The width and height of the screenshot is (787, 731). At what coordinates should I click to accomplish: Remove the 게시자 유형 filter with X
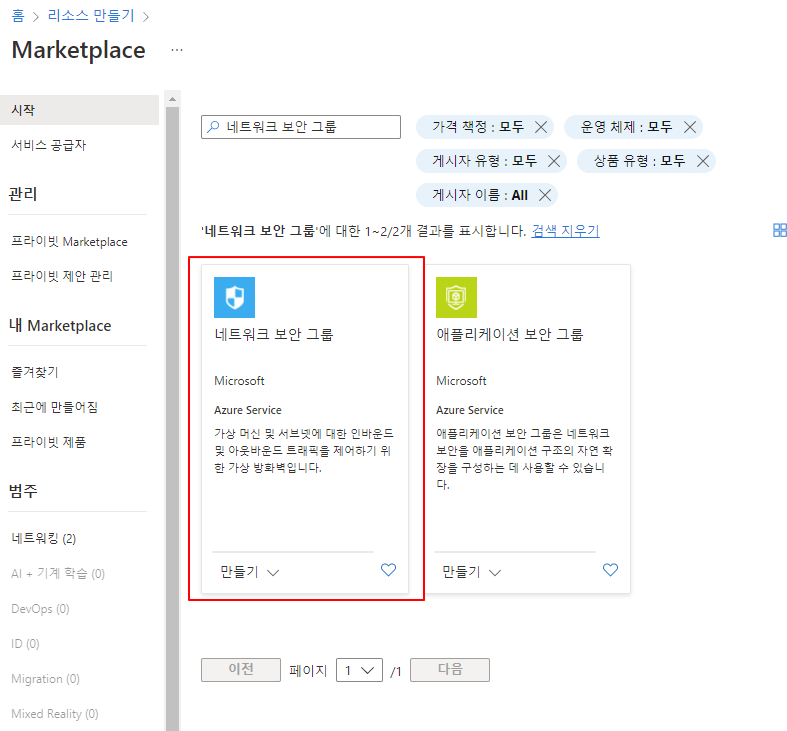(x=554, y=161)
